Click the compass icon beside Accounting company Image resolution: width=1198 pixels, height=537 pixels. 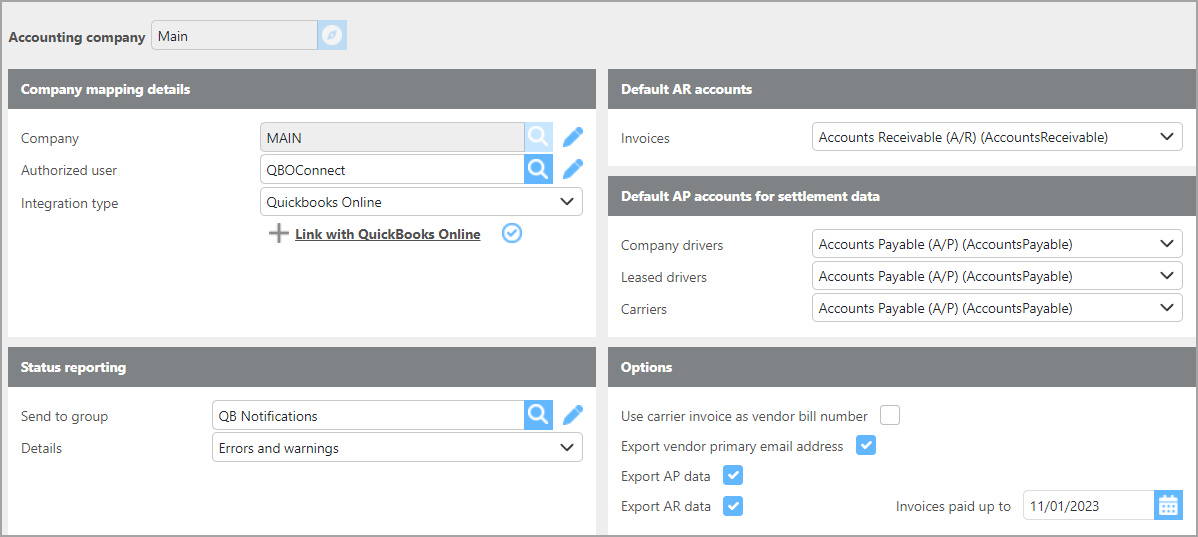(332, 36)
